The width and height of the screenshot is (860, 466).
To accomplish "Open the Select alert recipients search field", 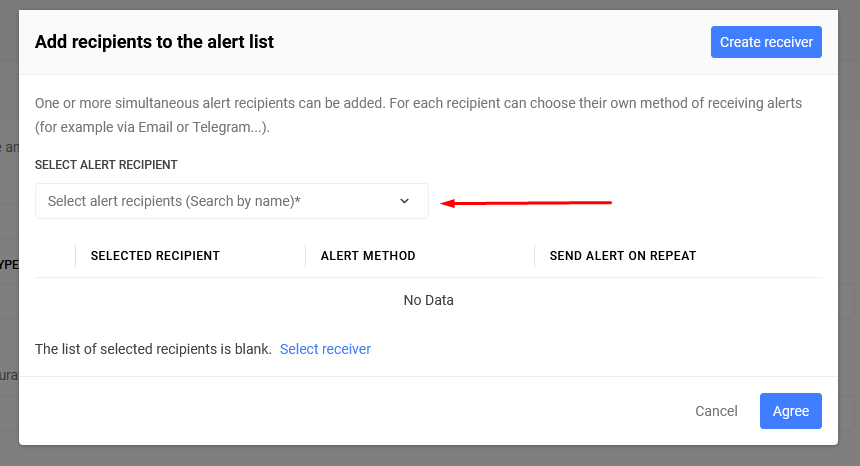I will point(231,201).
